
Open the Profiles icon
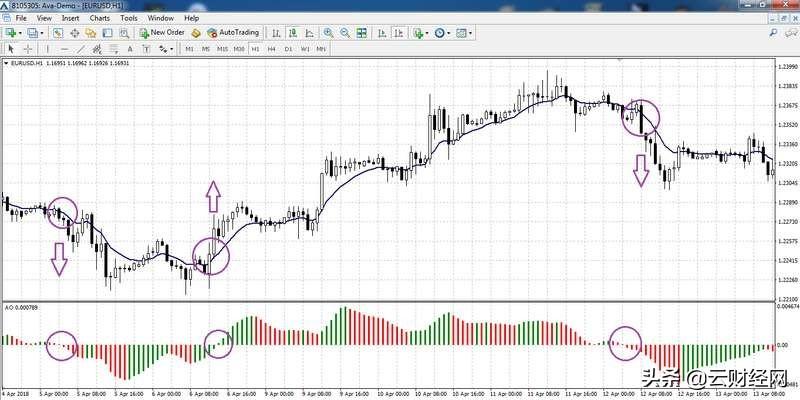(33, 33)
